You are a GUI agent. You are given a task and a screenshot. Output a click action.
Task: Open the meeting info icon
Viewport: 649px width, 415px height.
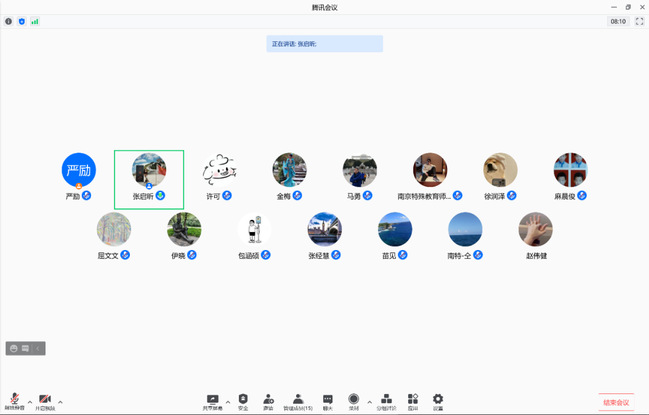pyautogui.click(x=9, y=21)
